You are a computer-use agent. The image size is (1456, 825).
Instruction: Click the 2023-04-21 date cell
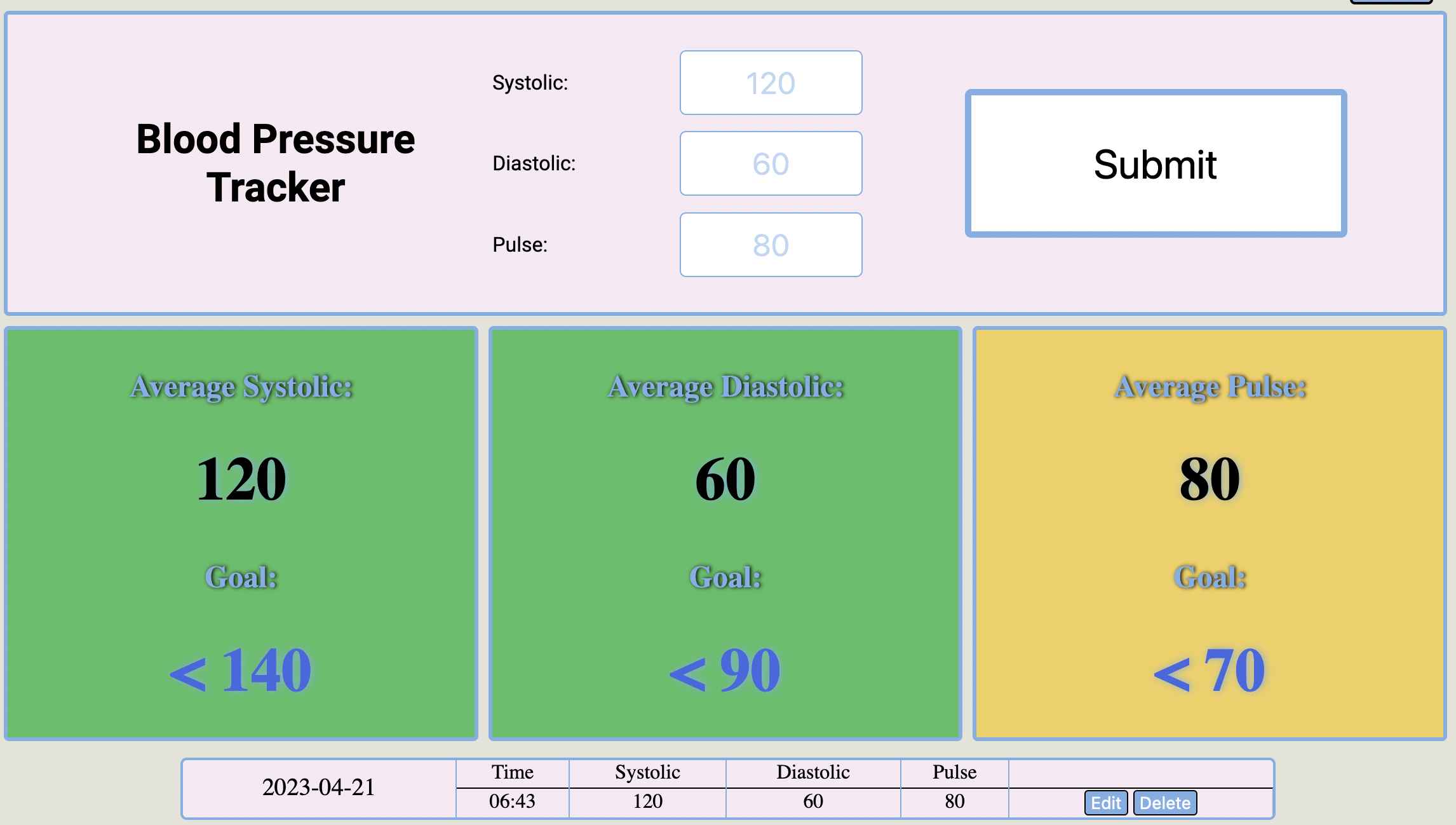point(318,787)
